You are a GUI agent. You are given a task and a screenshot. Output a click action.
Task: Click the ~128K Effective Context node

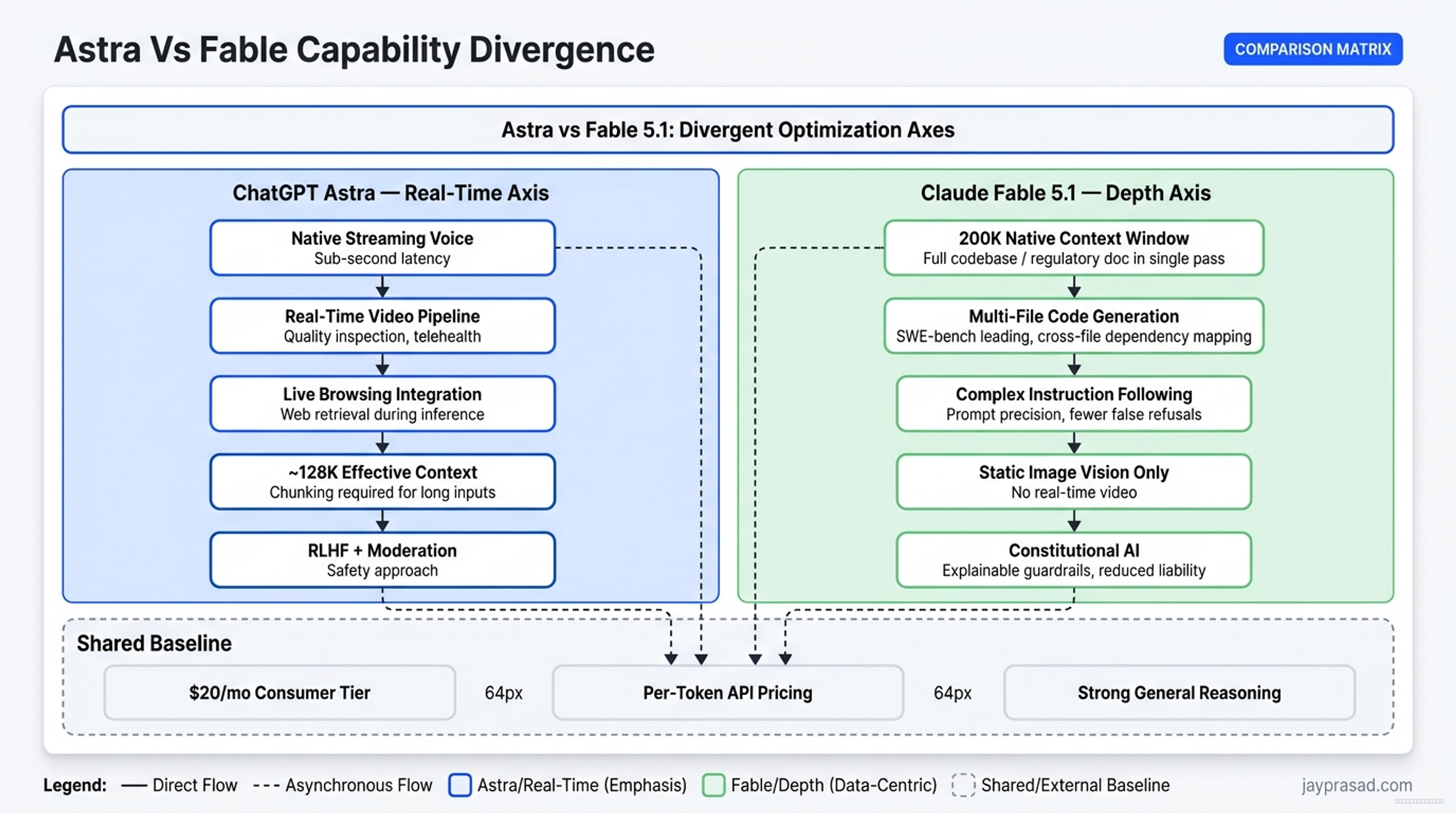coord(383,482)
